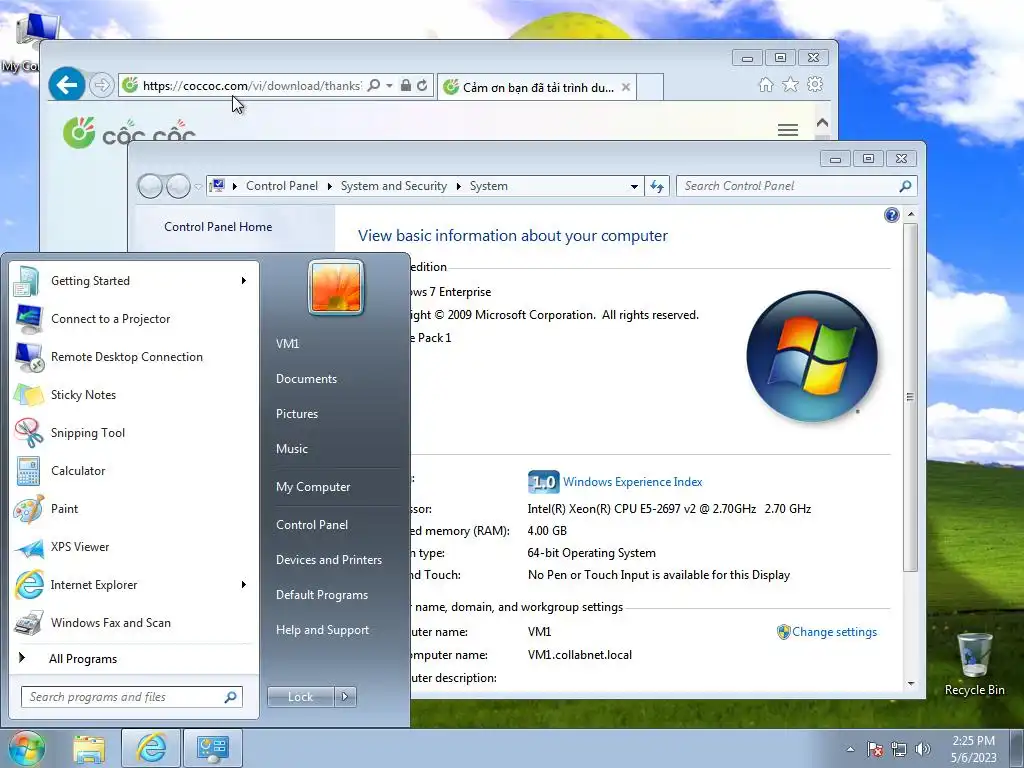Click the user account picture in start menu
This screenshot has width=1024, height=768.
[x=336, y=287]
